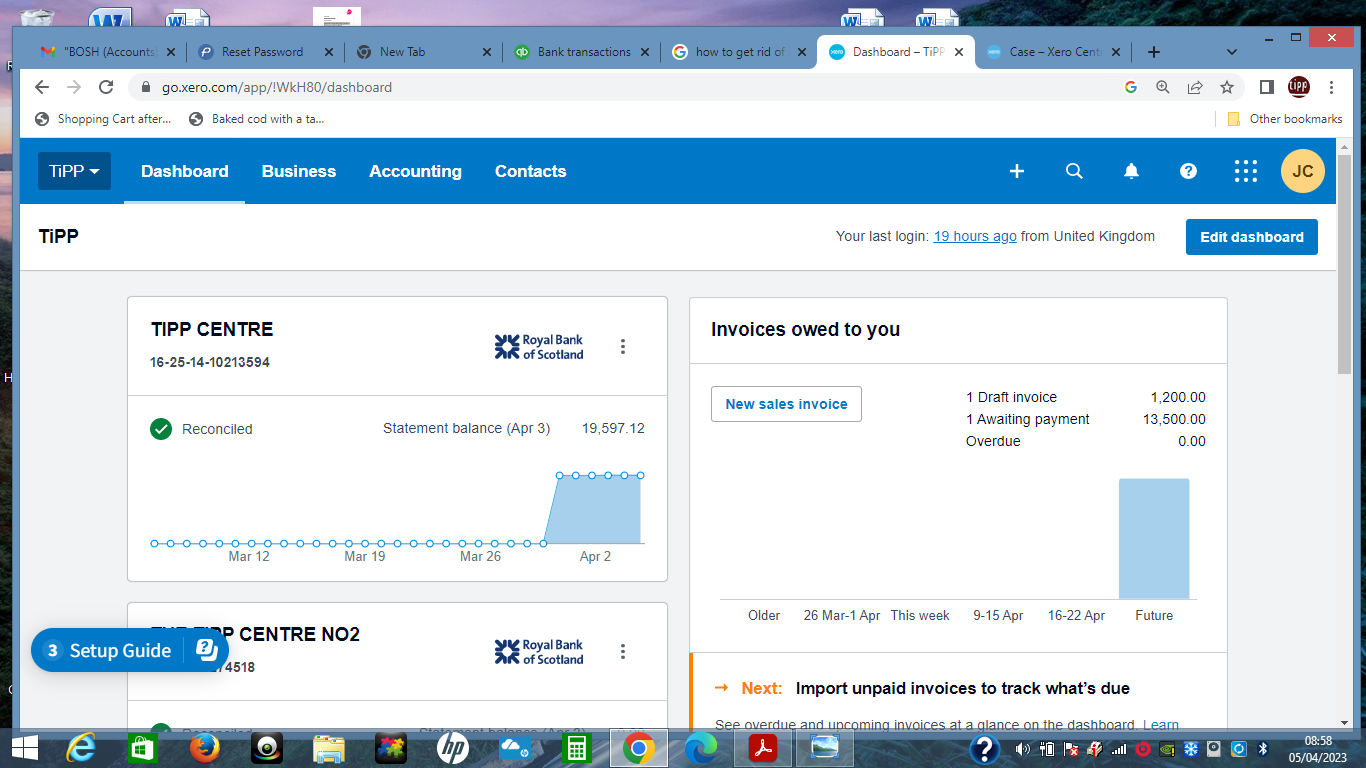The image size is (1366, 768).
Task: Open the 'Shopping Cart after...' bookmark
Action: pyautogui.click(x=103, y=119)
